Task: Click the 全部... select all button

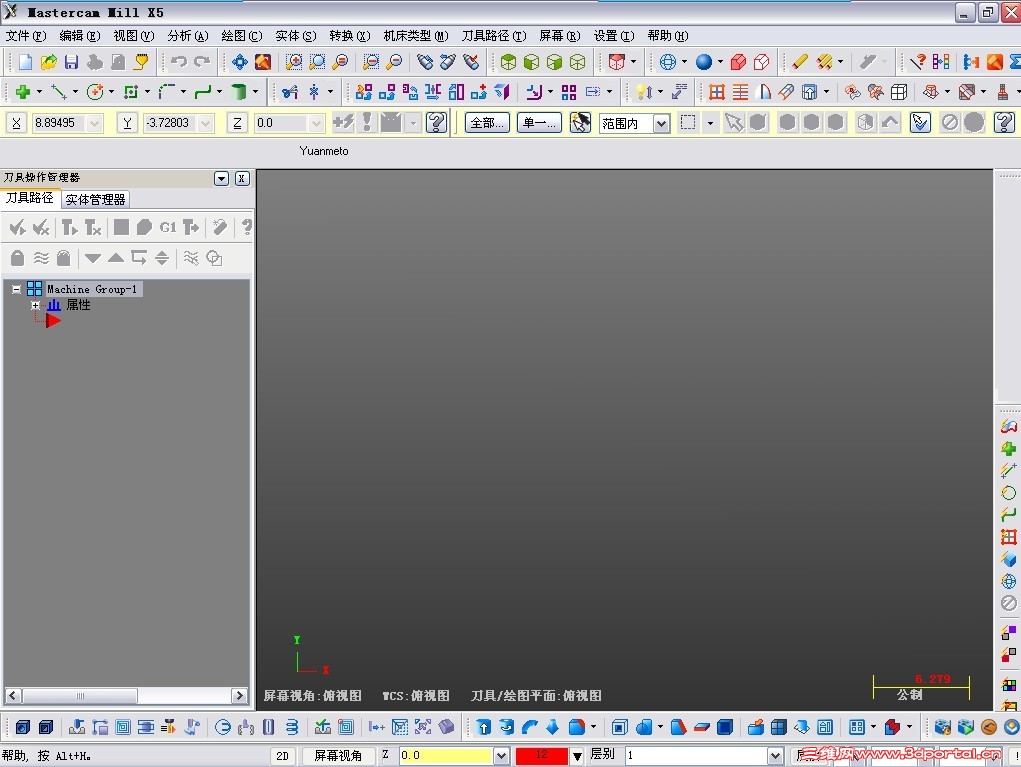Action: tap(487, 123)
